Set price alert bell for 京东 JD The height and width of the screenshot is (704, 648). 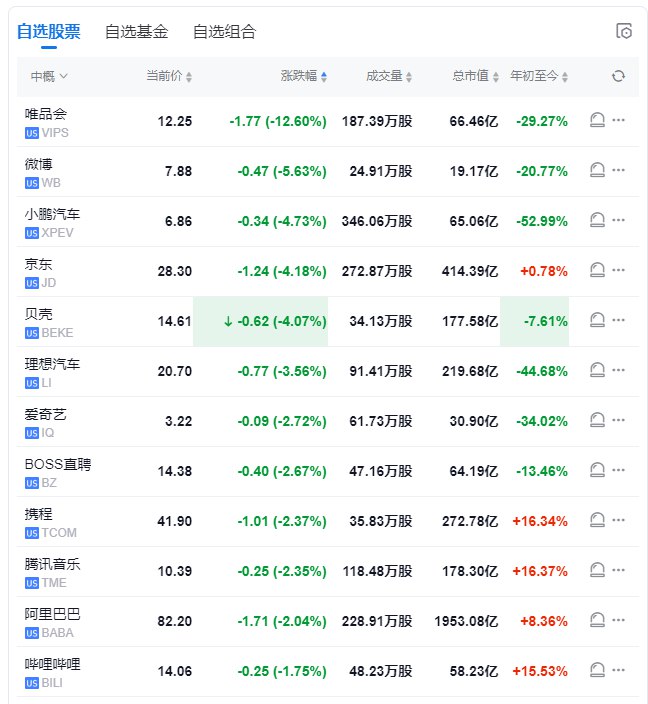click(x=597, y=270)
